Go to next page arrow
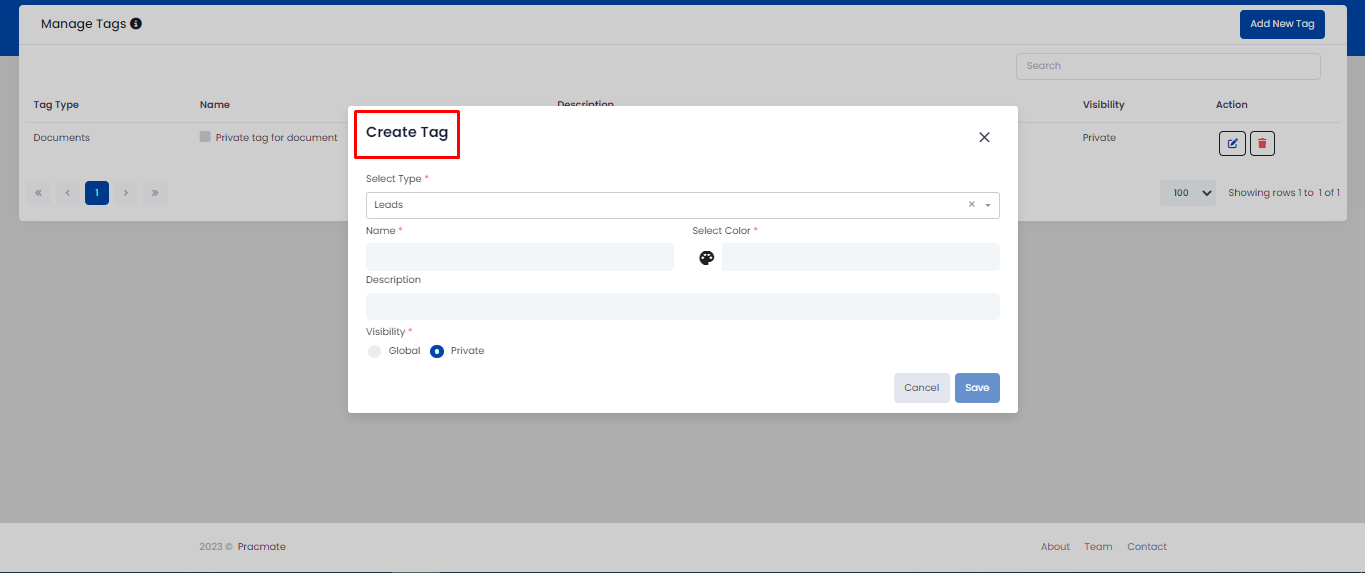Screen dimensions: 1365x573 (x=126, y=193)
